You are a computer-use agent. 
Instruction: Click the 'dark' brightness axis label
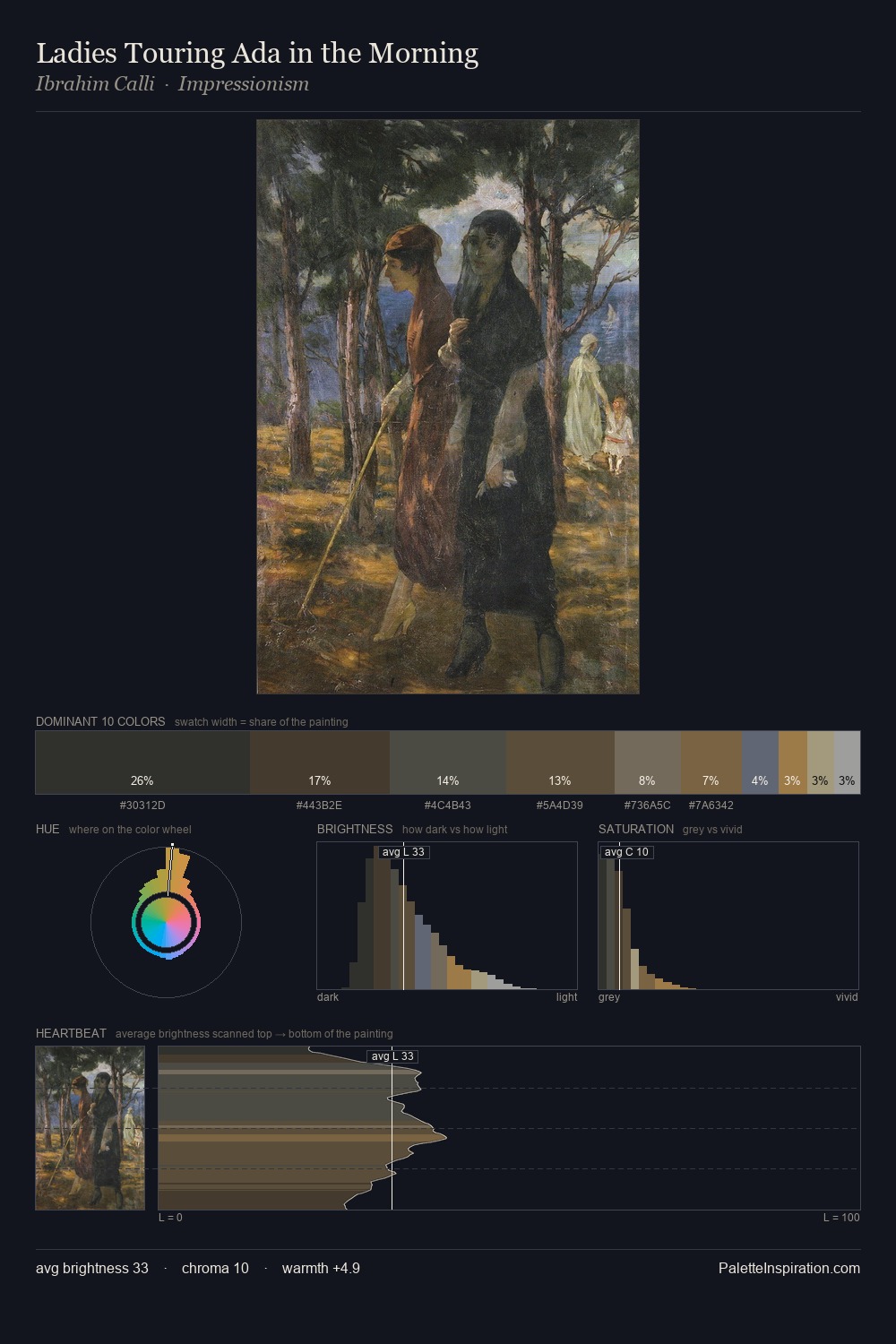(x=328, y=997)
